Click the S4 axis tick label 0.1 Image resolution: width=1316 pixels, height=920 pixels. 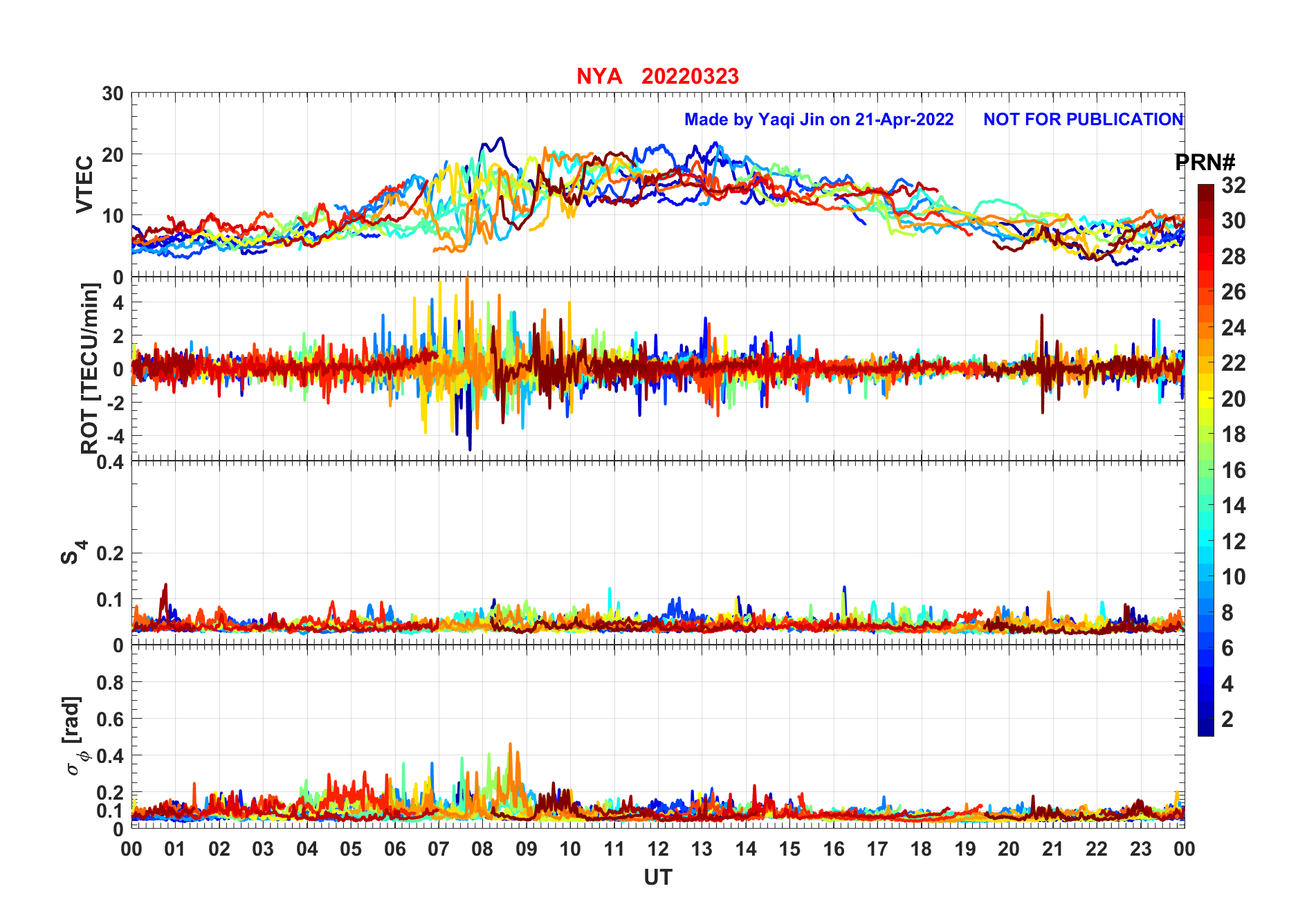(111, 600)
